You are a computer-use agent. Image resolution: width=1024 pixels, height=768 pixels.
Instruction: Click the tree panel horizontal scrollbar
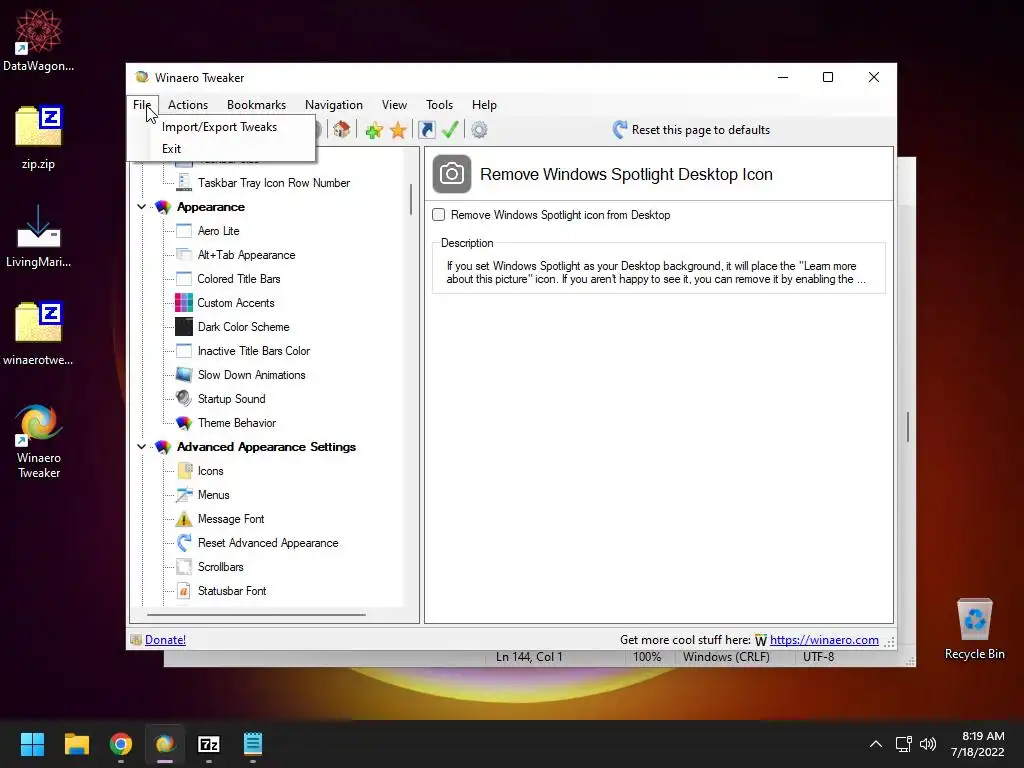(256, 615)
